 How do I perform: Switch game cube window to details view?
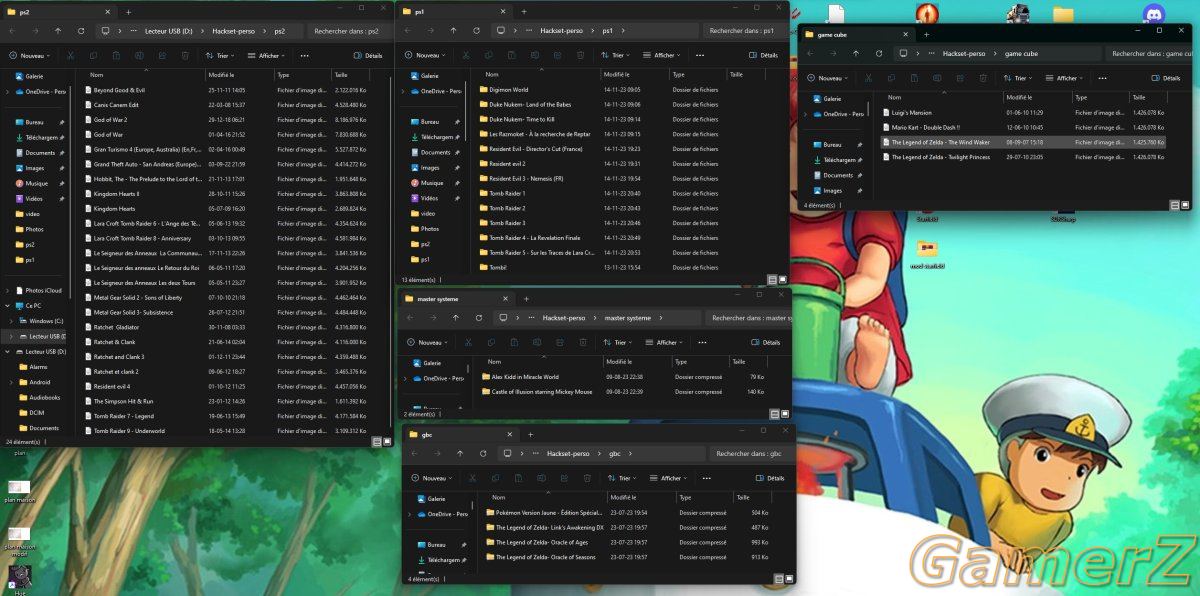pyautogui.click(x=1175, y=204)
